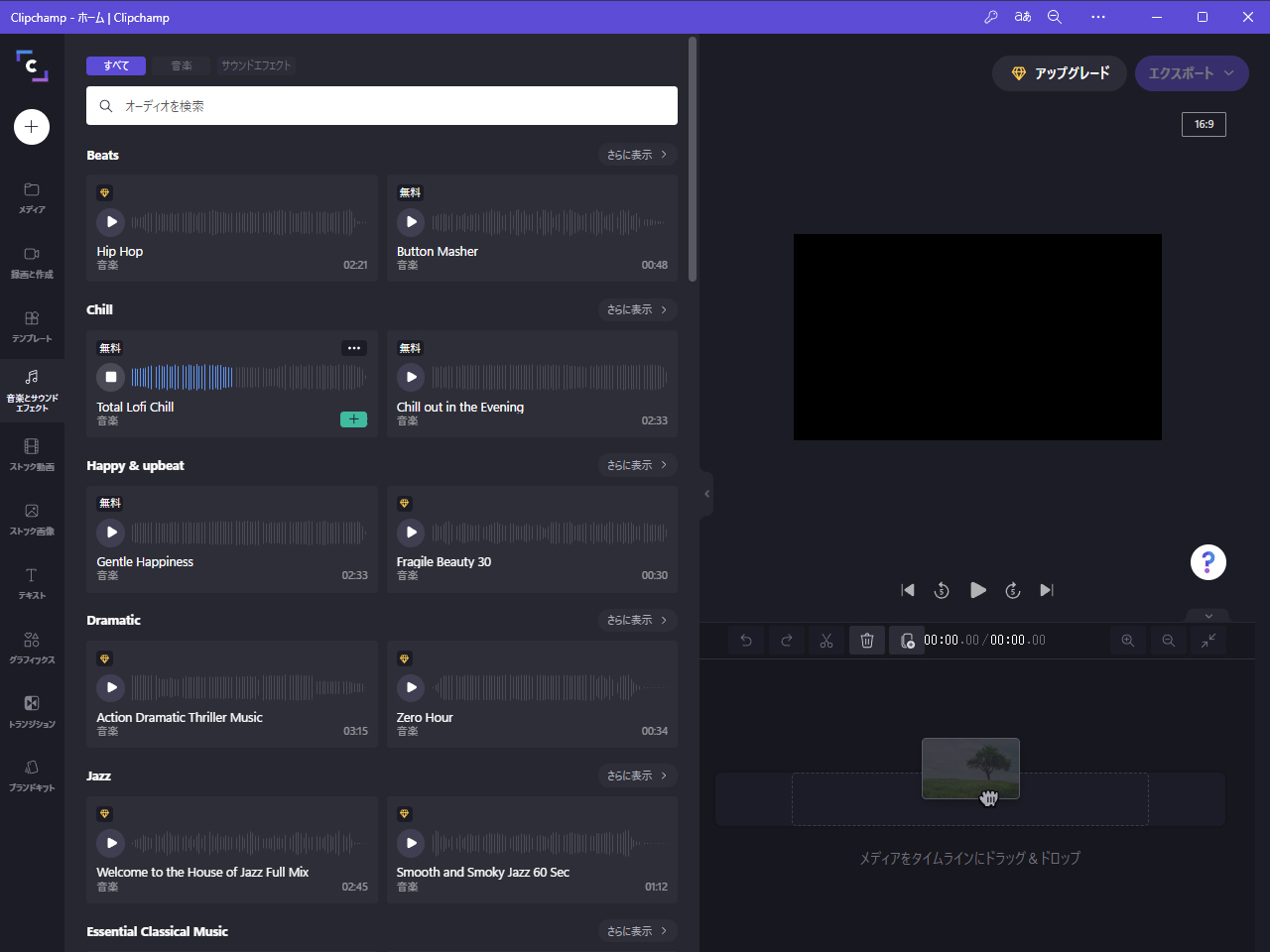Click the オーディオを検索 search field
Image resolution: width=1270 pixels, height=952 pixels.
pyautogui.click(x=382, y=106)
